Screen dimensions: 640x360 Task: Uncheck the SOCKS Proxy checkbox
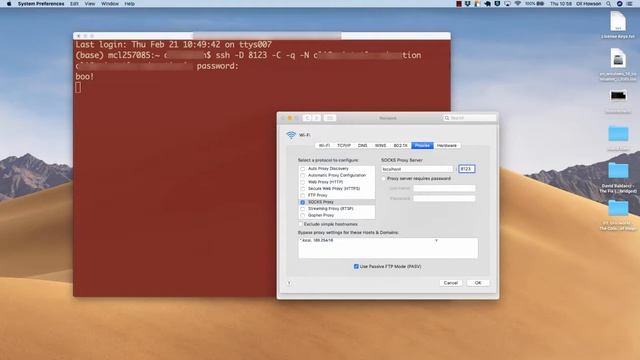click(302, 202)
